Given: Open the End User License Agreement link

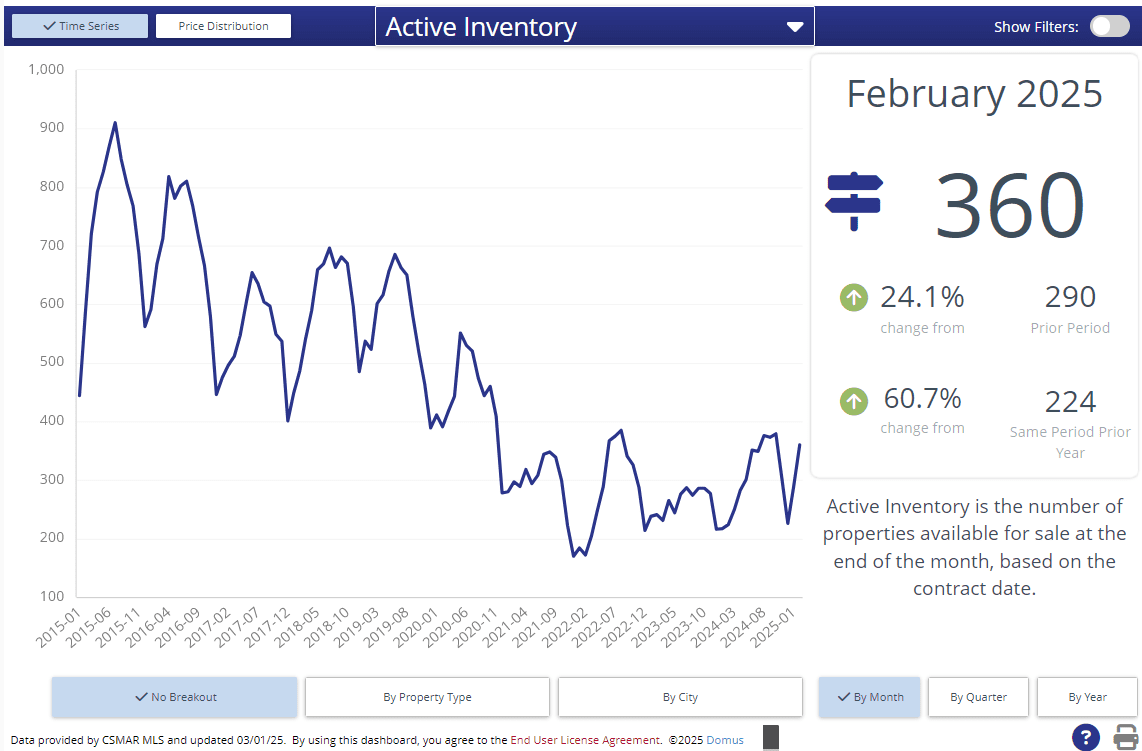Looking at the screenshot, I should tap(585, 740).
